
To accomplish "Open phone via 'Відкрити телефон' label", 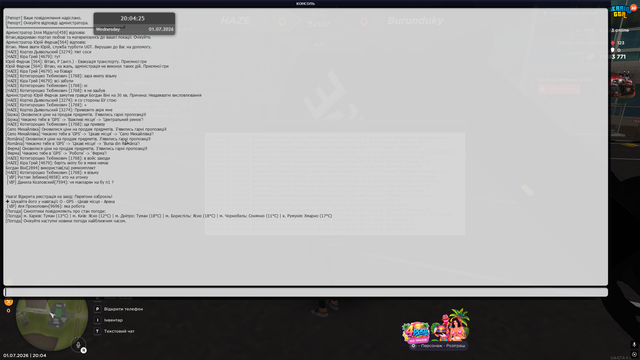I will 123,309.
